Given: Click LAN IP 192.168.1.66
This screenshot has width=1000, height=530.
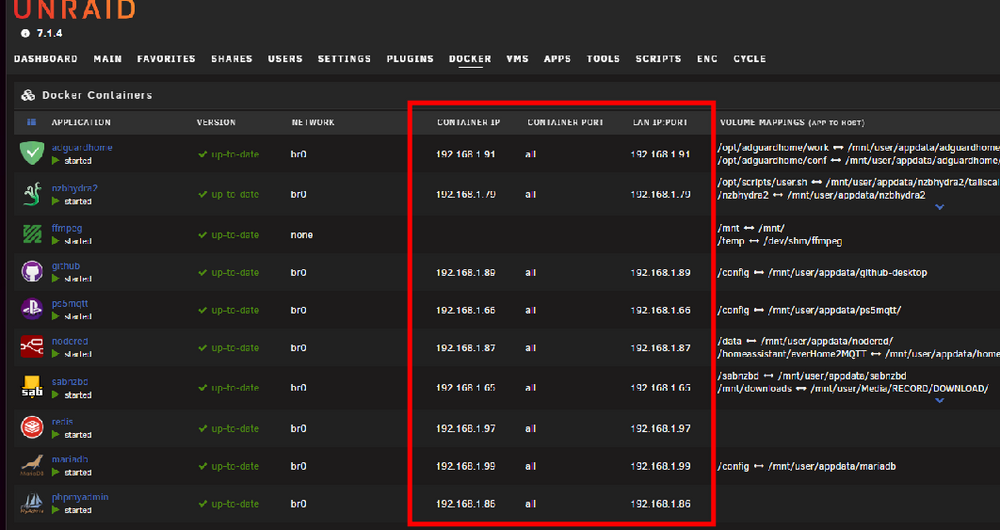Looking at the screenshot, I should (660, 310).
